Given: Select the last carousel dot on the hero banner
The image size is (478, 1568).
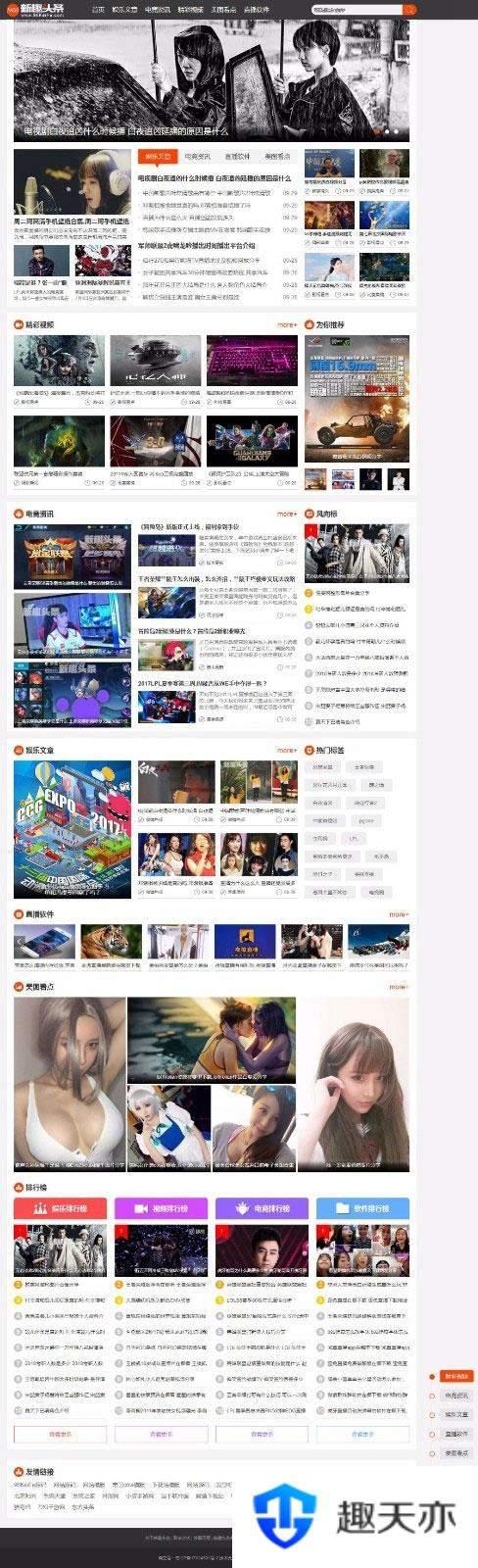Looking at the screenshot, I should coord(397,130).
